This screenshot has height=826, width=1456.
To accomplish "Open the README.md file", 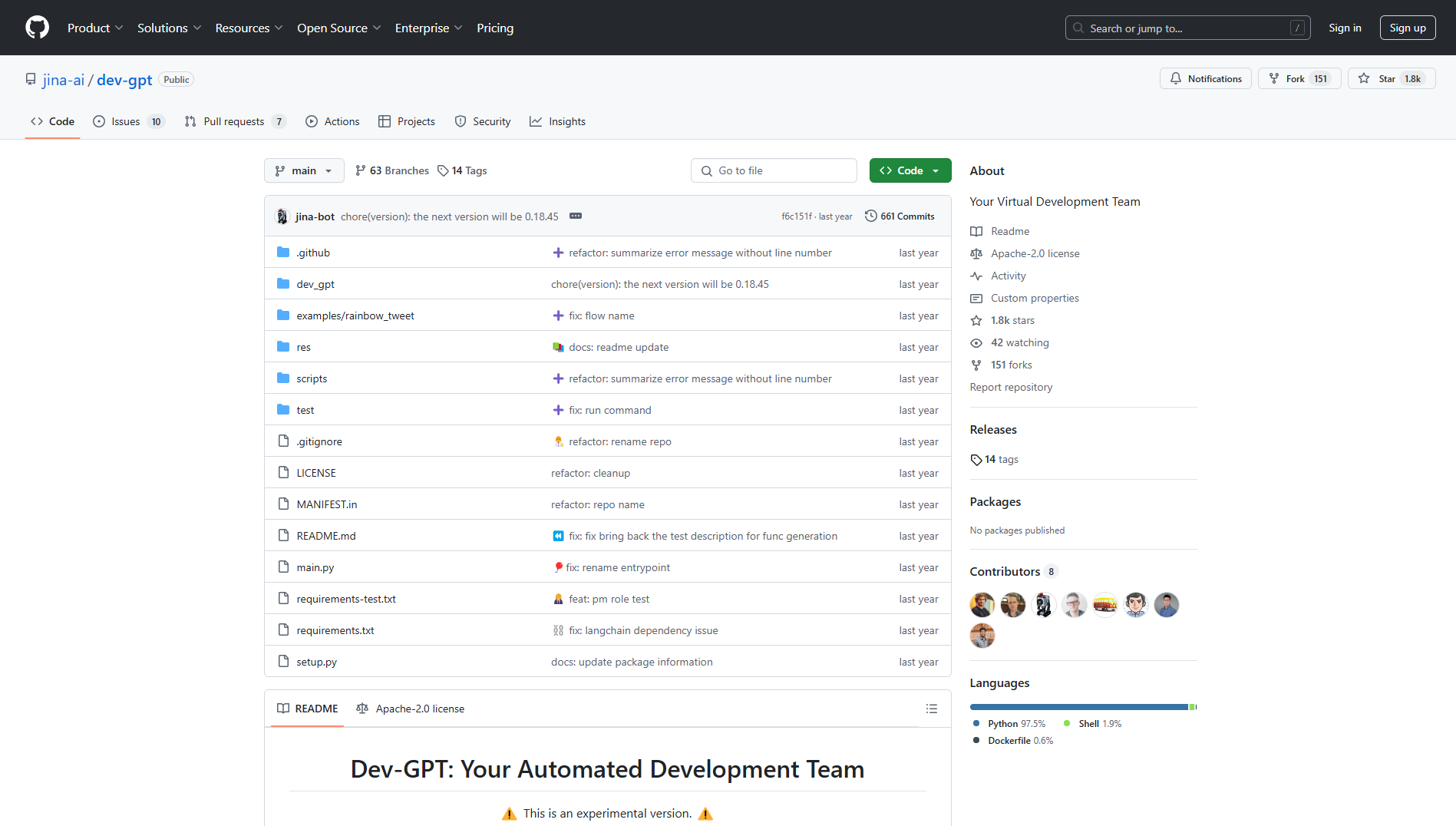I will click(326, 536).
